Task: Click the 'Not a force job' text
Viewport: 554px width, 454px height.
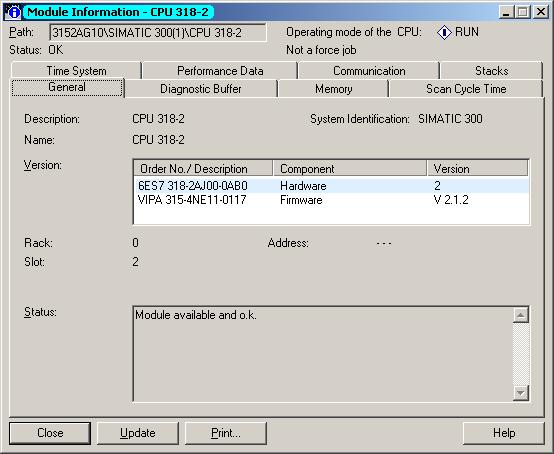Action: coord(321,50)
